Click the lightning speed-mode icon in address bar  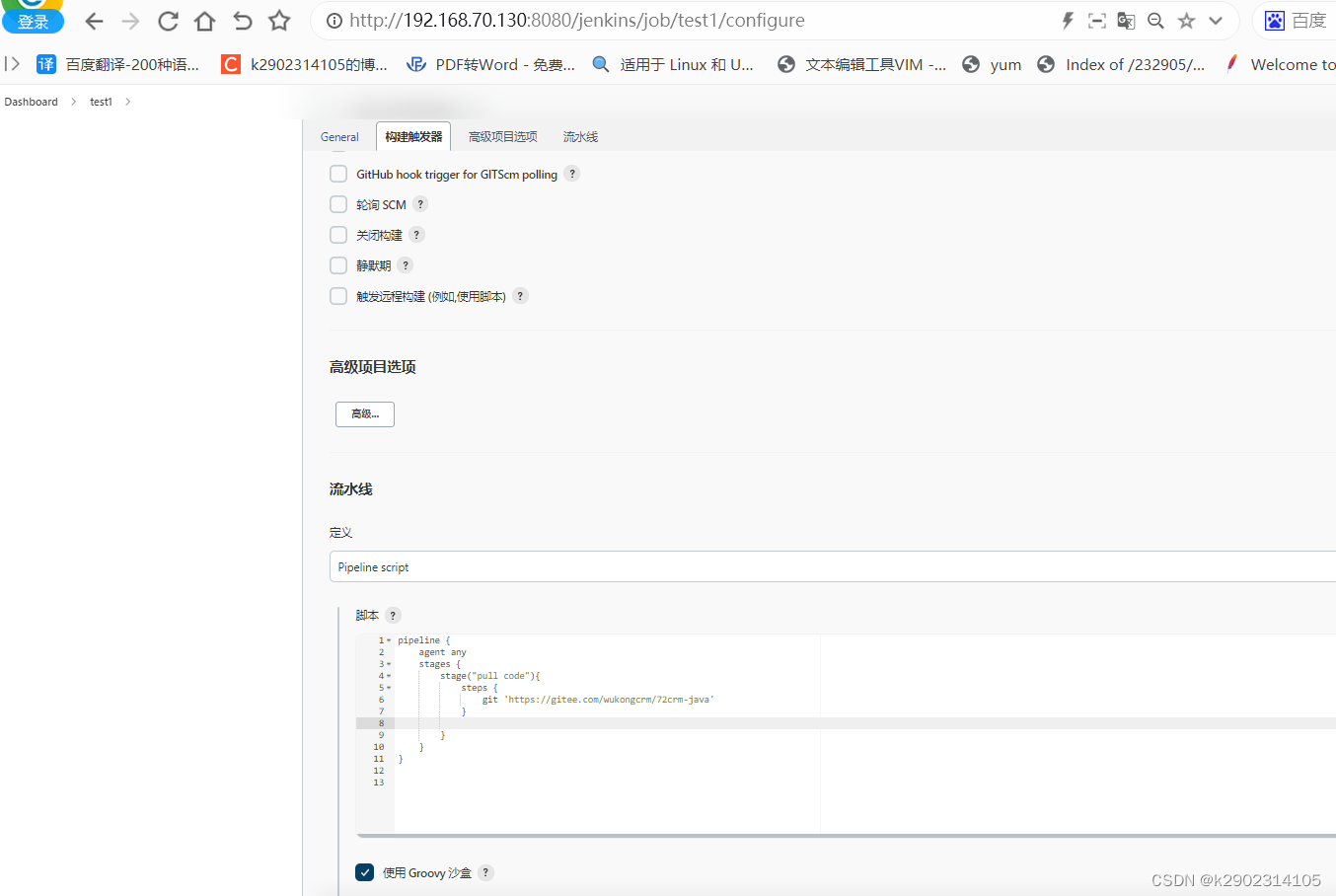1068,21
